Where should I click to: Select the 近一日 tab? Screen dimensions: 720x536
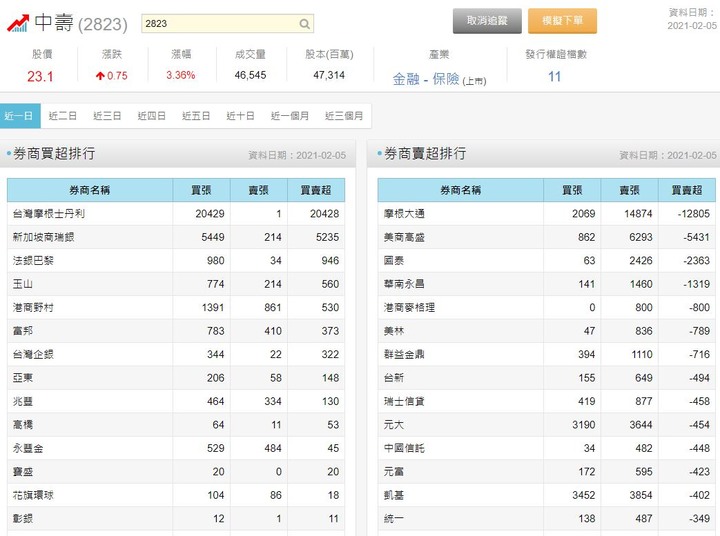(20, 116)
